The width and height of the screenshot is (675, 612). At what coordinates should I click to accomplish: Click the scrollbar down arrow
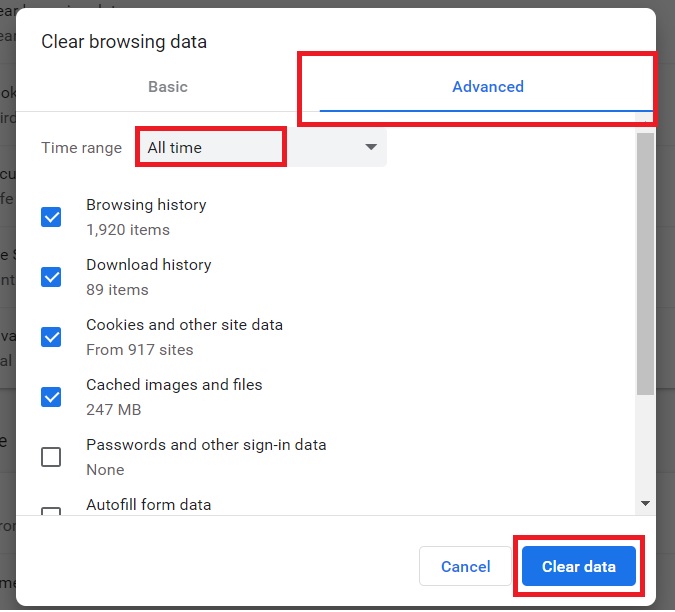(x=645, y=503)
